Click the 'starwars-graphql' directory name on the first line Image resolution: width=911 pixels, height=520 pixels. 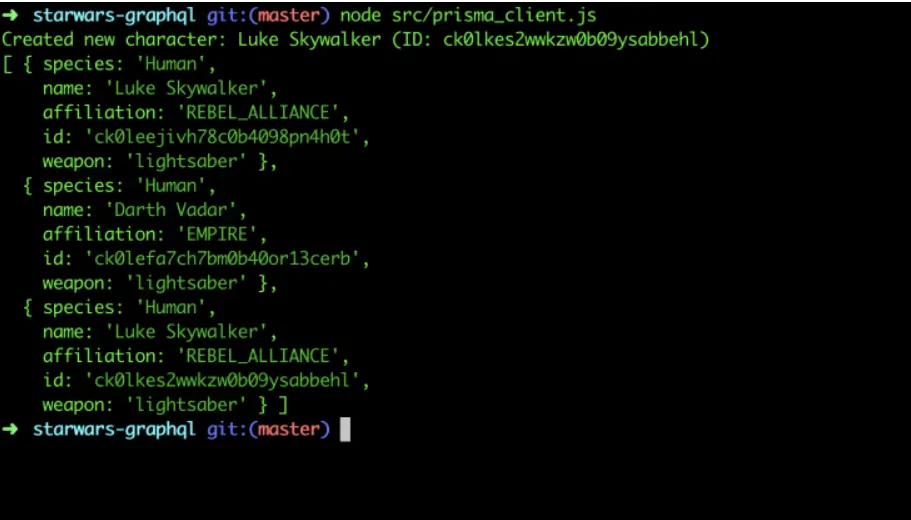pos(114,16)
